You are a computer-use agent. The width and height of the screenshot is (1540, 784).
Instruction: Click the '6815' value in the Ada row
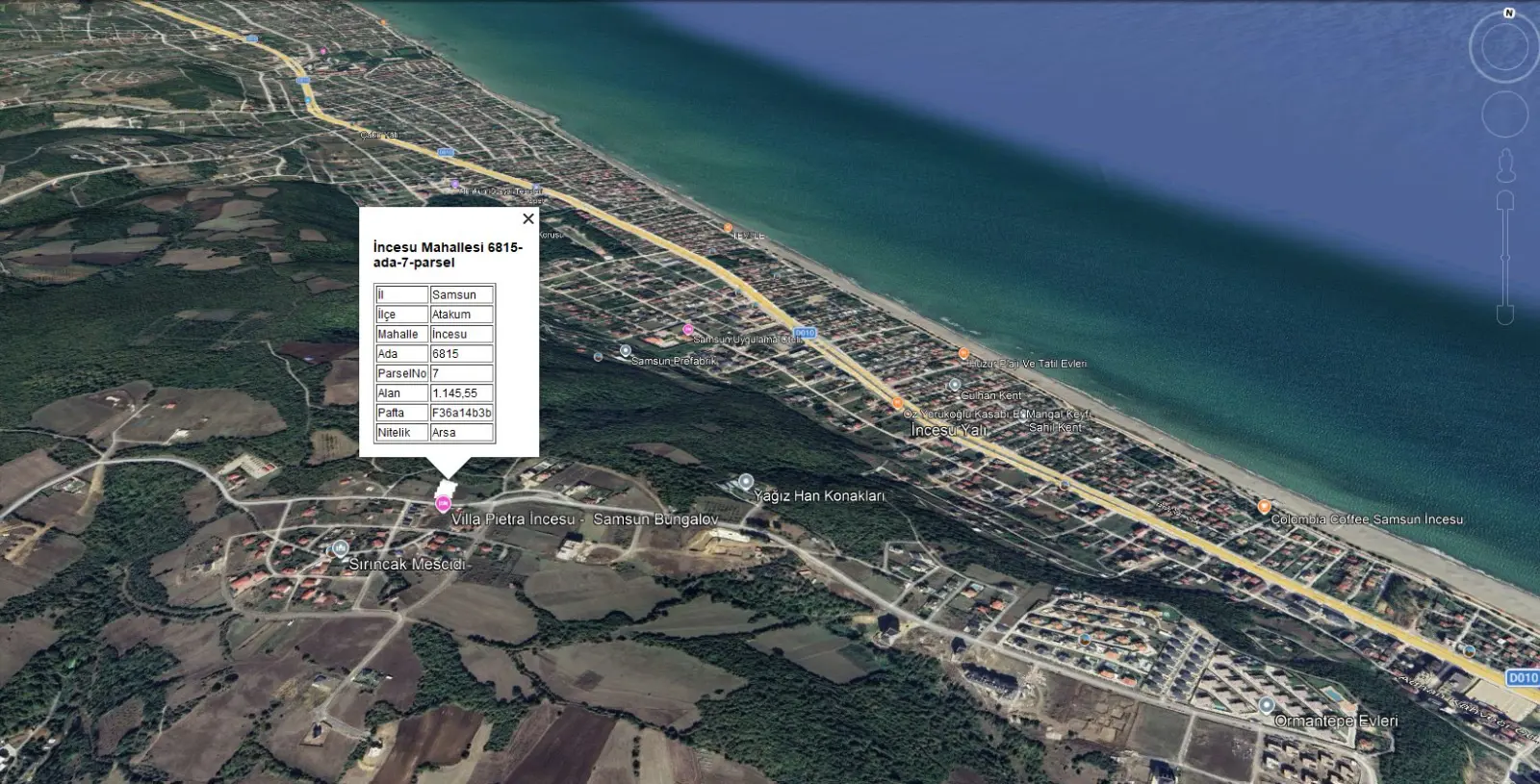pyautogui.click(x=461, y=354)
